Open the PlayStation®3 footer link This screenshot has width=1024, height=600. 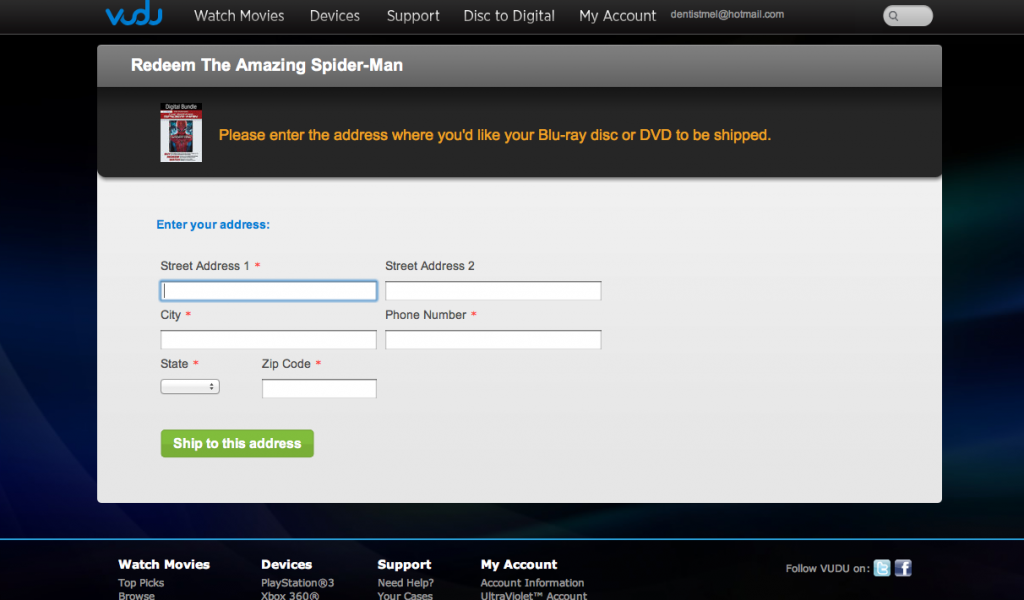click(x=298, y=583)
